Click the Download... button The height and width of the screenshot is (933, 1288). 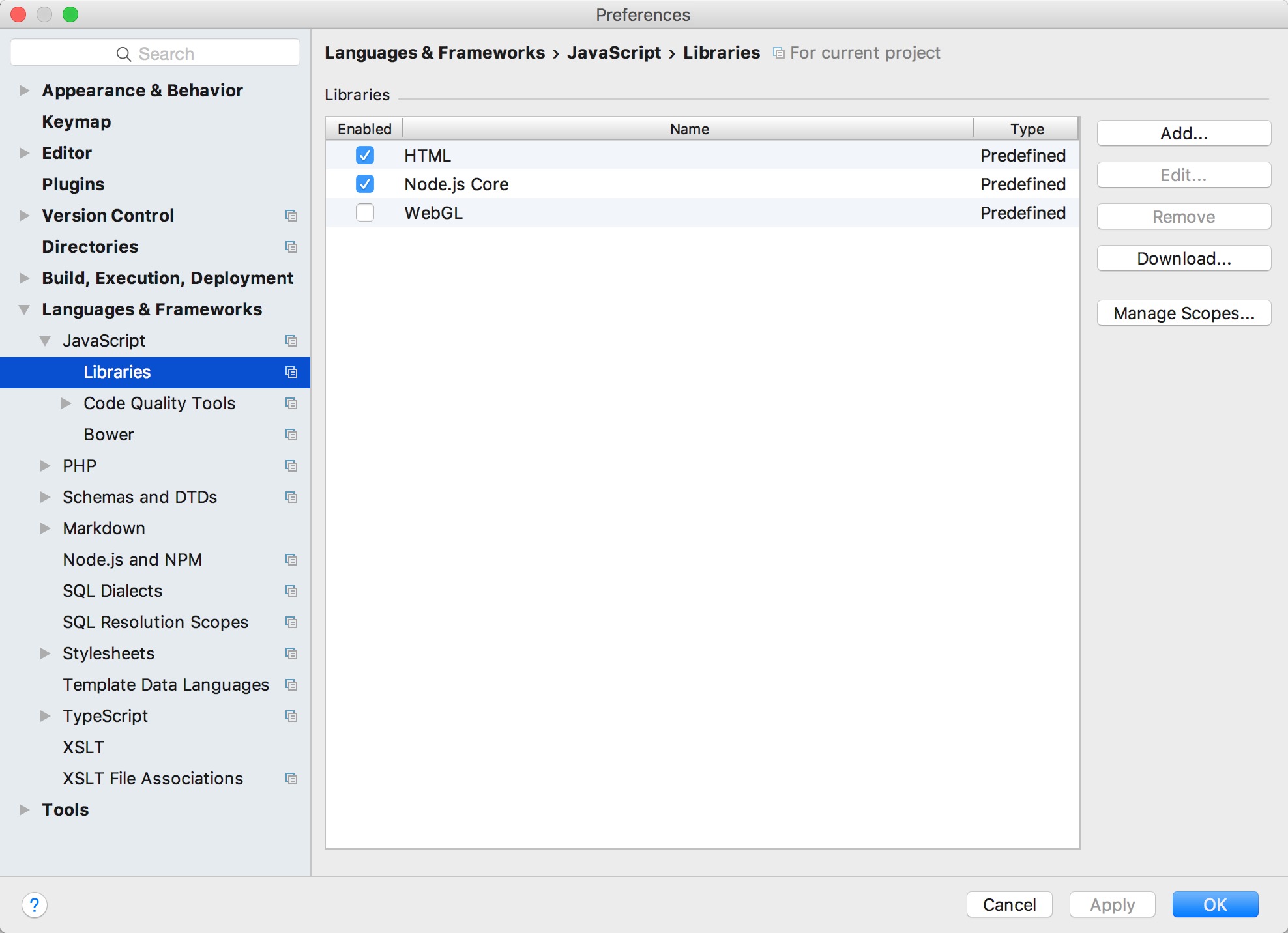(1183, 259)
